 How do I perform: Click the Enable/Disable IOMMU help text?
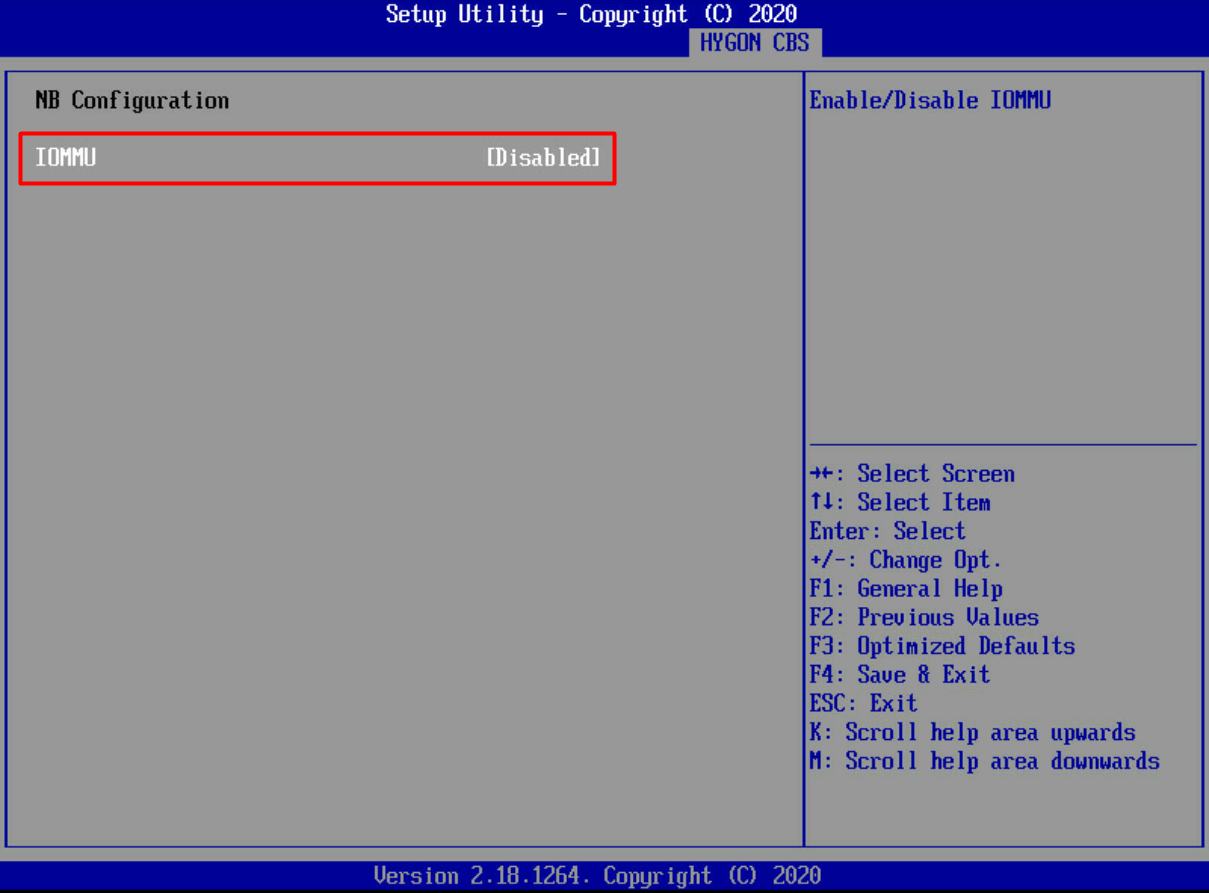click(x=930, y=100)
